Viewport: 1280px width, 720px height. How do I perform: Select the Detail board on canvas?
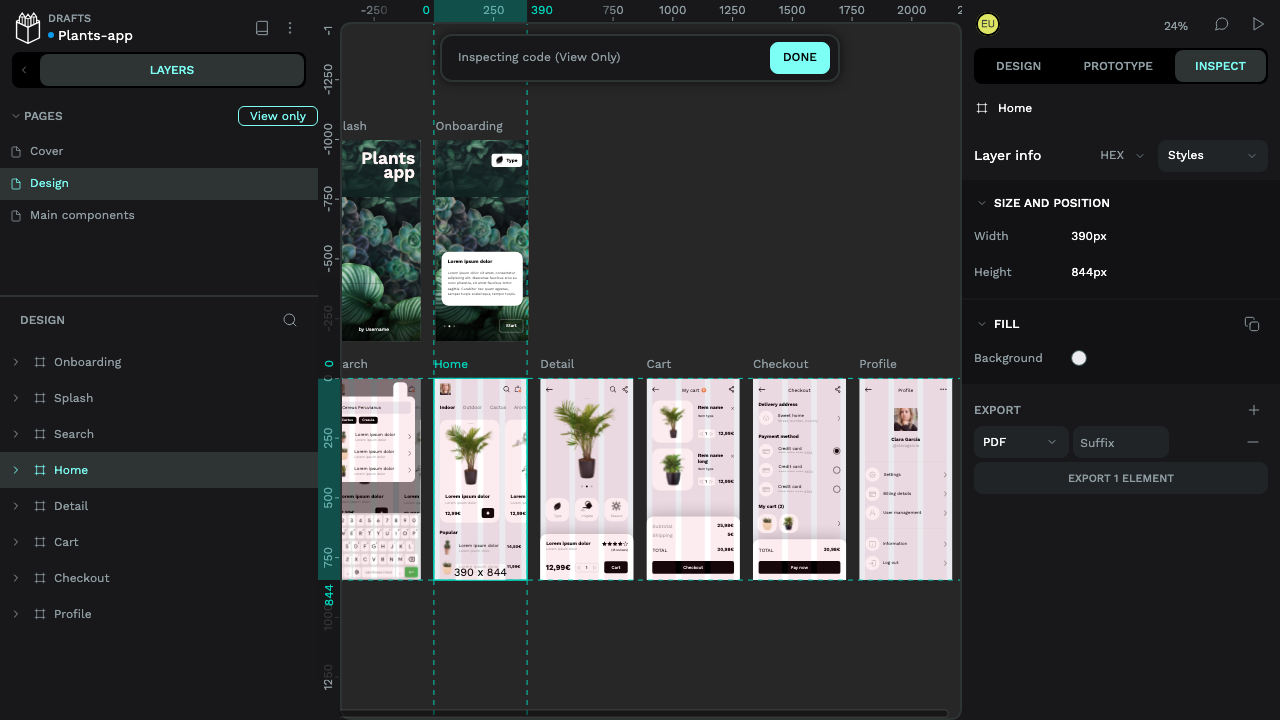[587, 479]
